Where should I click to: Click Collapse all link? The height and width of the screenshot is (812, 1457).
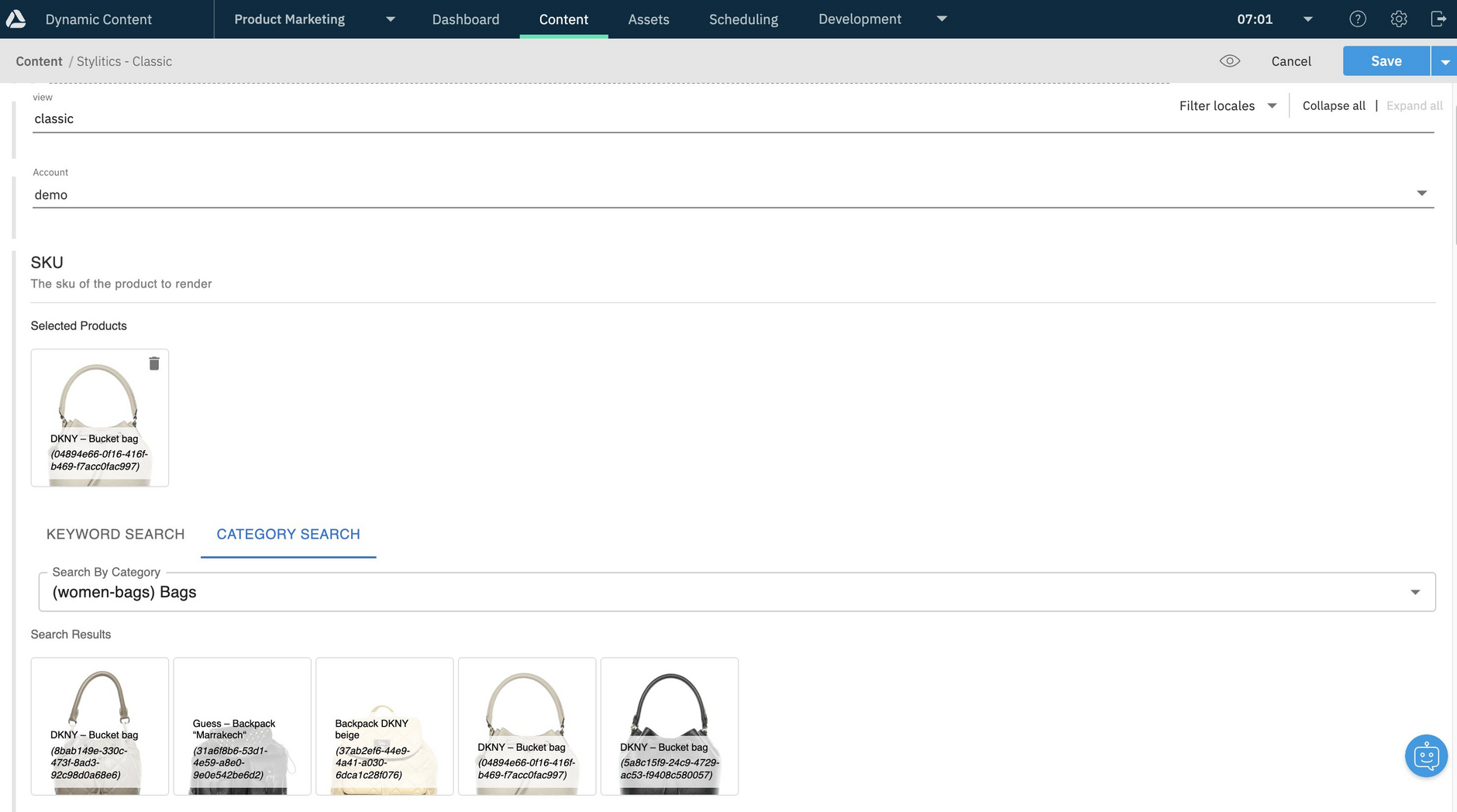pyautogui.click(x=1334, y=106)
